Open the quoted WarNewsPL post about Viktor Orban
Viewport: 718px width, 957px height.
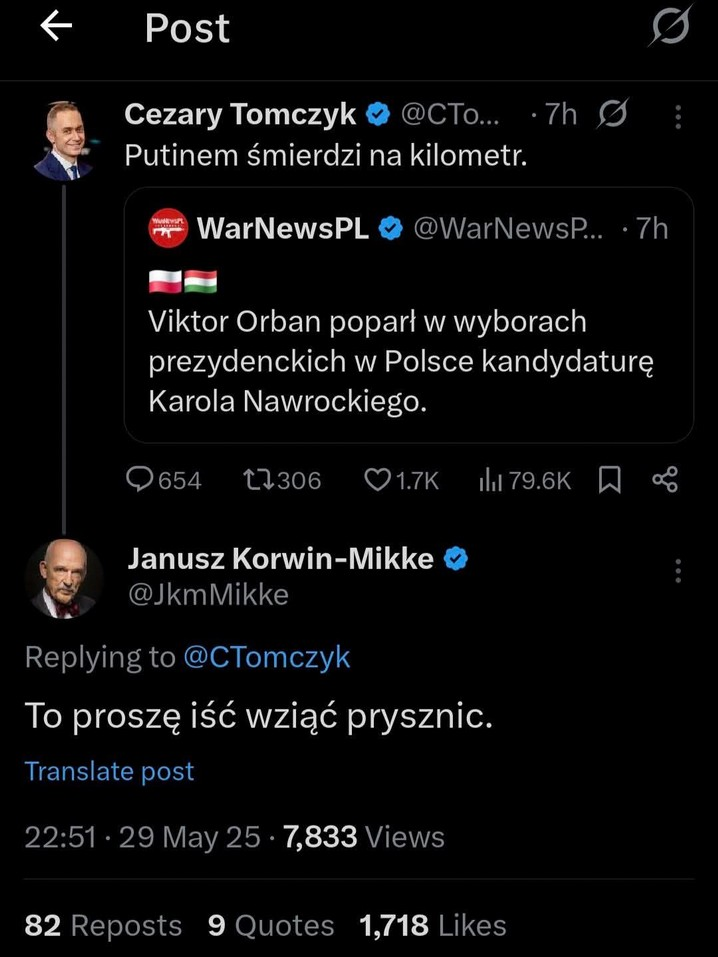[408, 315]
